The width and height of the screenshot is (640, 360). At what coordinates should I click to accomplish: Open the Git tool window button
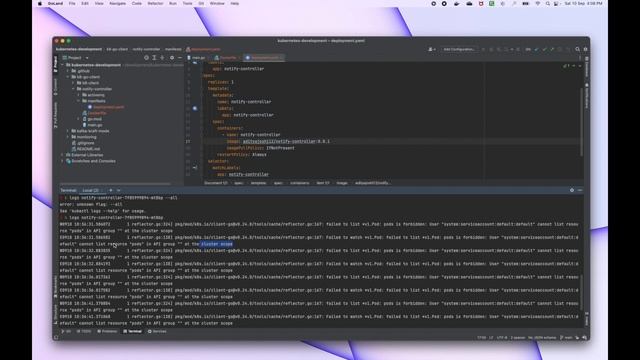[x=66, y=331]
